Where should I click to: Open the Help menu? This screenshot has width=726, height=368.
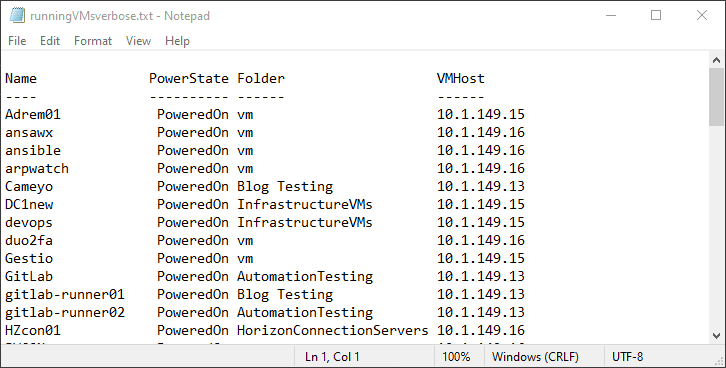[177, 41]
